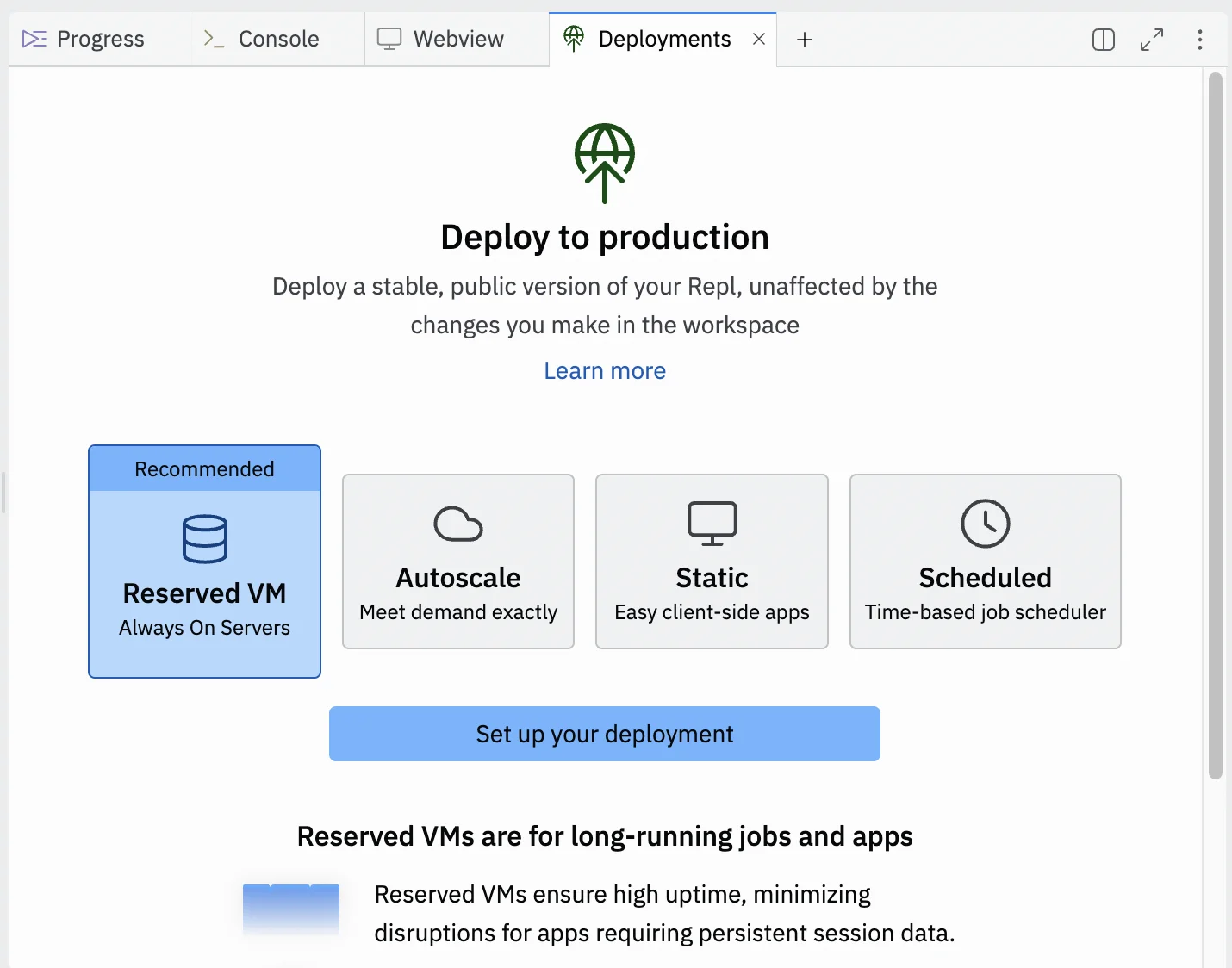Screen dimensions: 1232x968
Task: Choose the Autoscale deployment type
Action: 458,562
